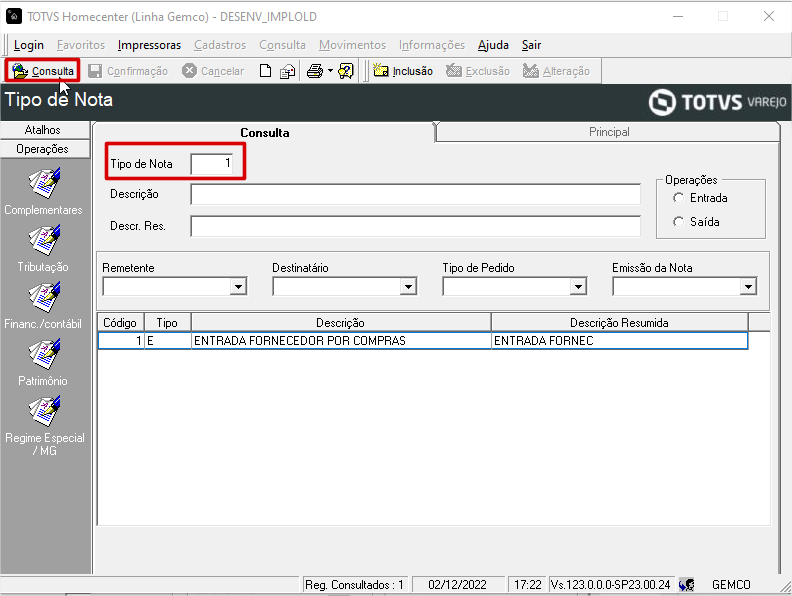Screen dimensions: 792x596
Task: Select the Entrada radio button
Action: coord(678,198)
